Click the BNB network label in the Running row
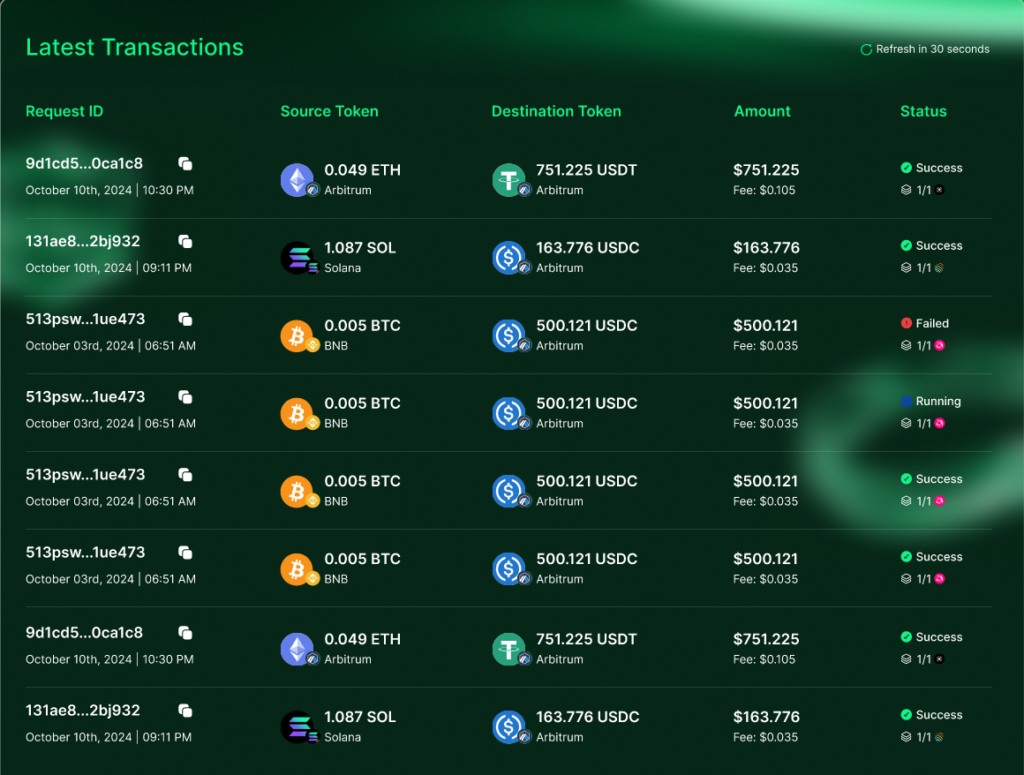The height and width of the screenshot is (775, 1024). pyautogui.click(x=336, y=423)
